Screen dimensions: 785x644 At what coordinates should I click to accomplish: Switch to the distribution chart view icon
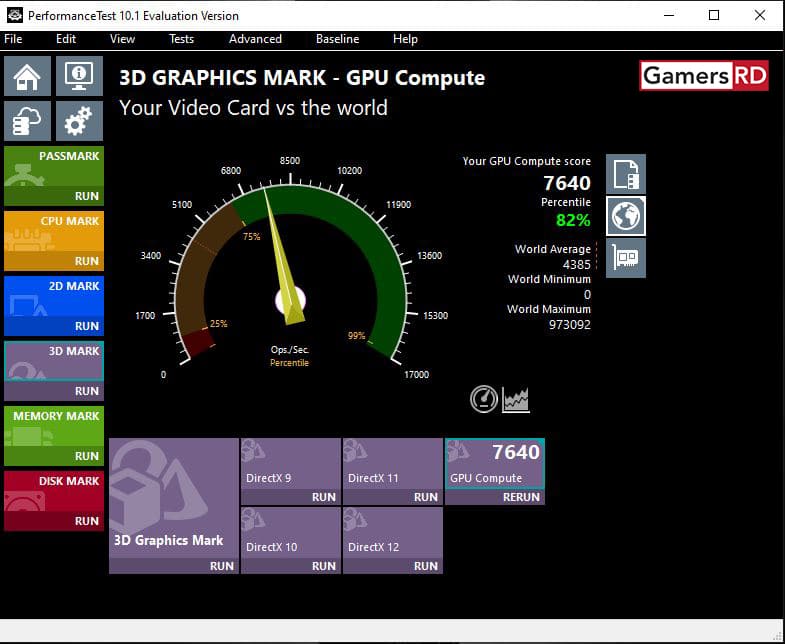(x=516, y=399)
